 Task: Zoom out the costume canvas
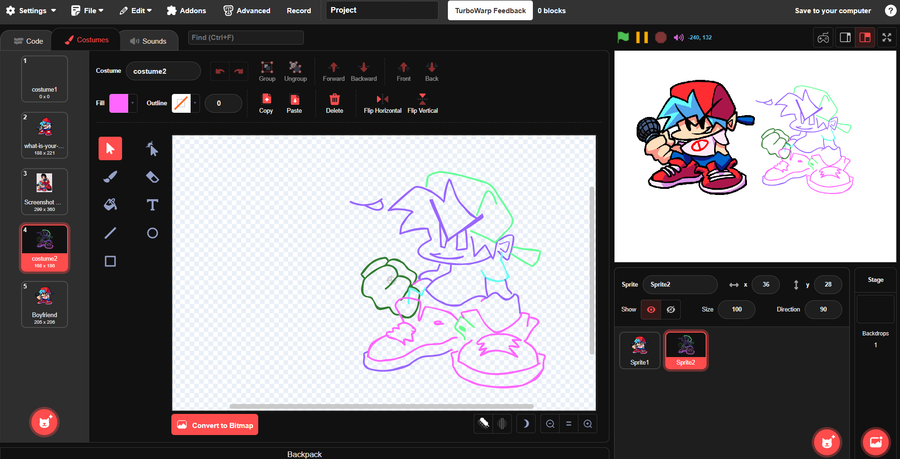(x=550, y=424)
